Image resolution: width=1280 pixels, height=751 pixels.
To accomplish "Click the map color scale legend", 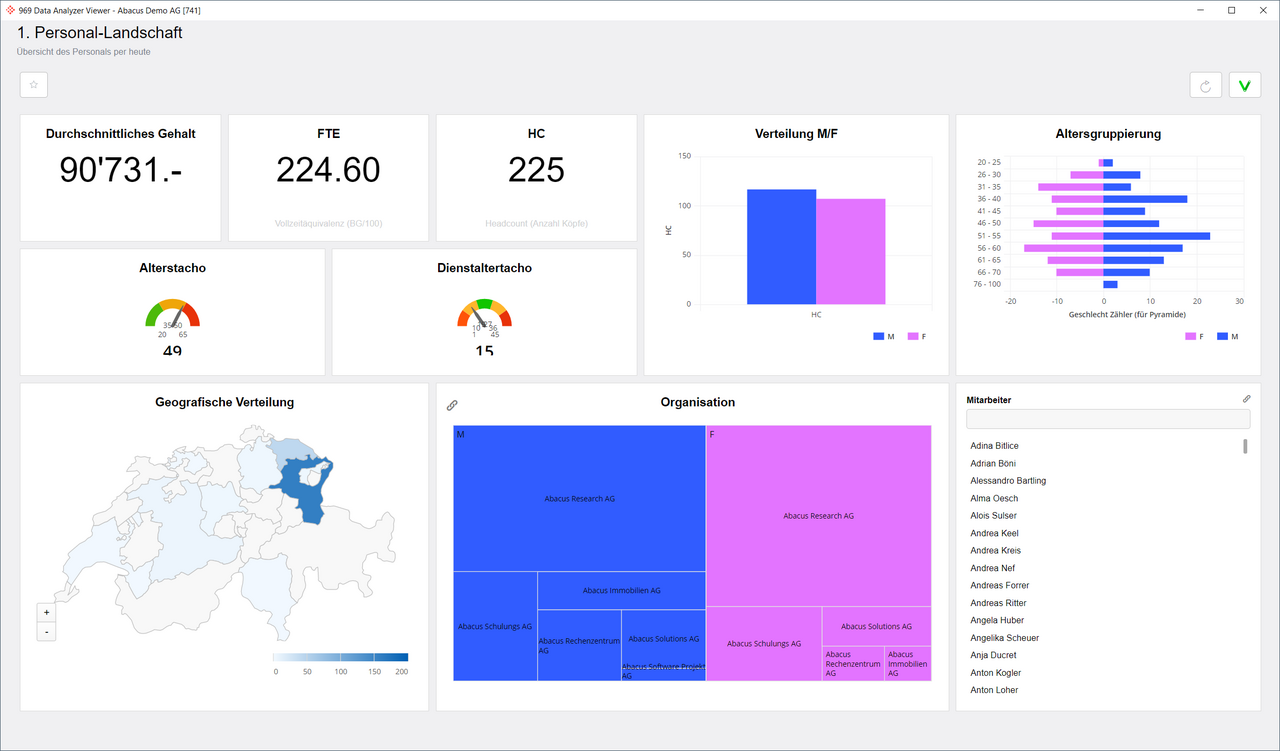I will click(340, 658).
